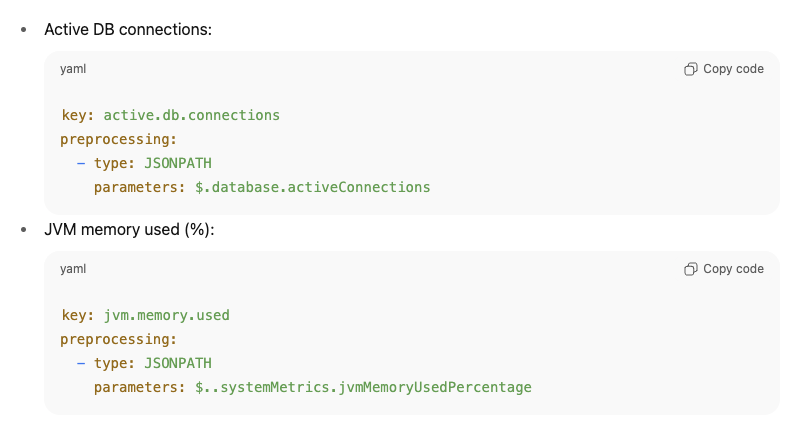
Task: Click 'preprocessing:' in first code block
Action: tap(119, 139)
